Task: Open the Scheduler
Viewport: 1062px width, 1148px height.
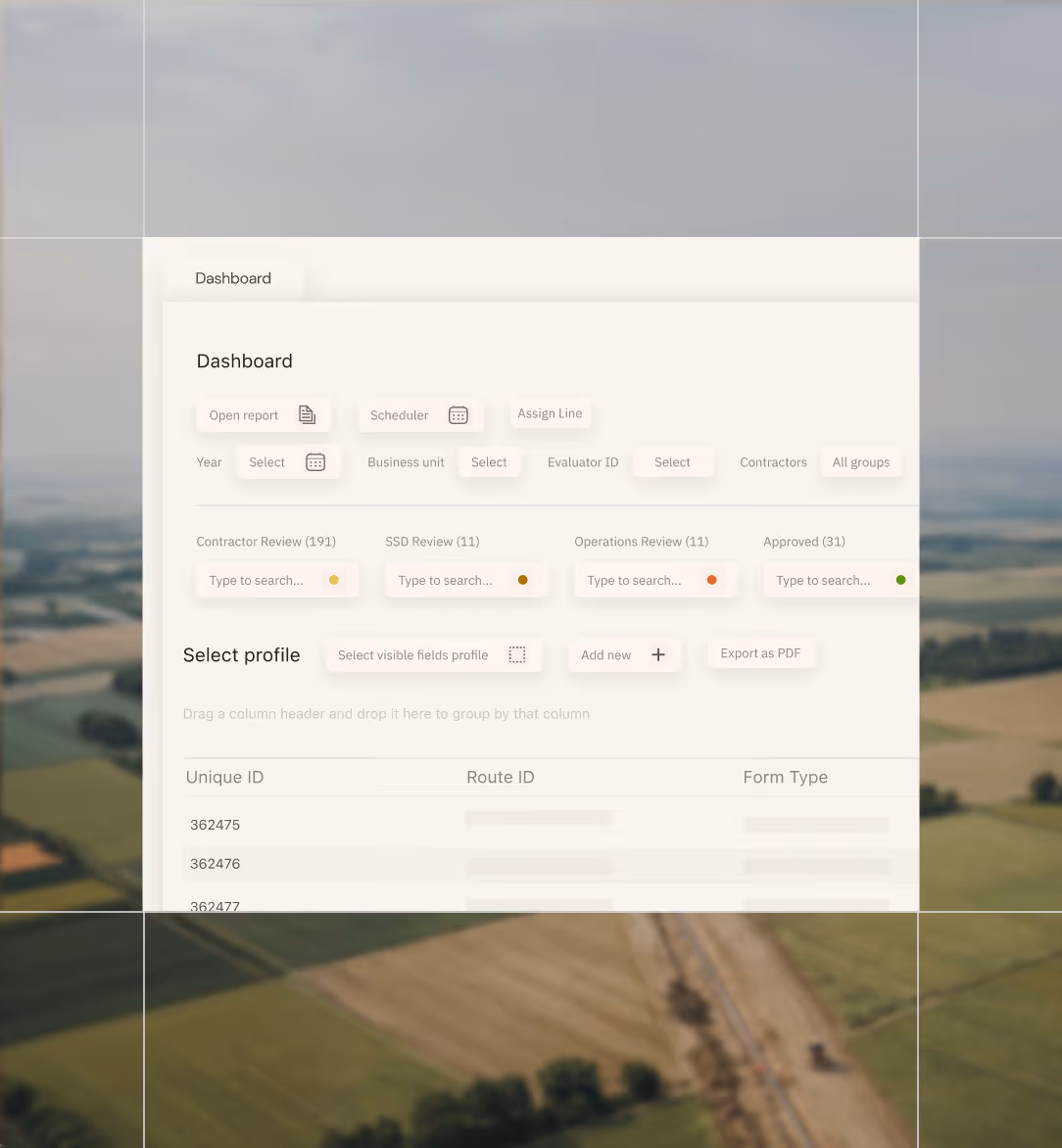Action: point(419,415)
